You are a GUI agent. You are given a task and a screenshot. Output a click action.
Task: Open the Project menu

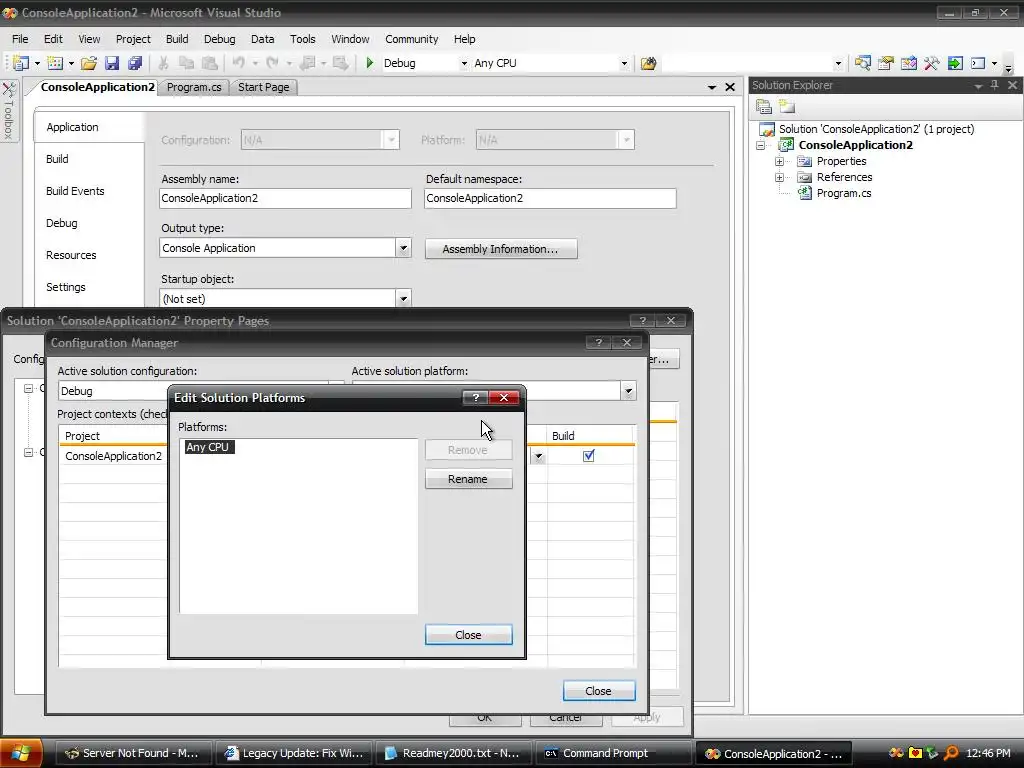[x=133, y=39]
